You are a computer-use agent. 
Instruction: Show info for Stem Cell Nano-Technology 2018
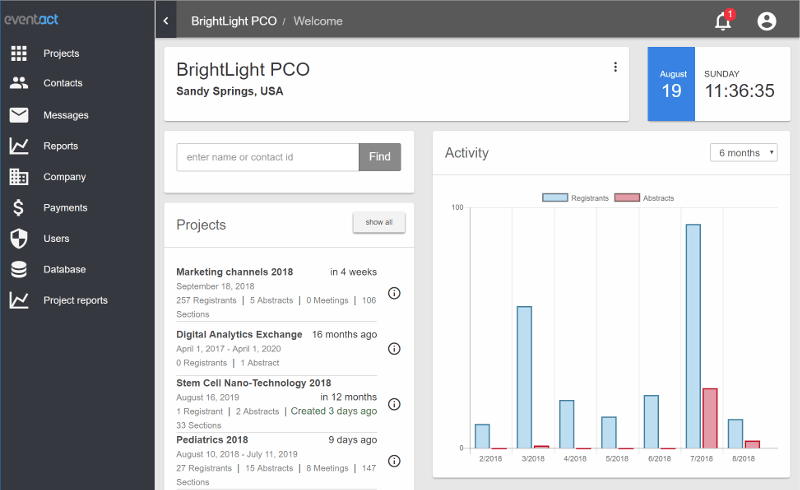394,404
